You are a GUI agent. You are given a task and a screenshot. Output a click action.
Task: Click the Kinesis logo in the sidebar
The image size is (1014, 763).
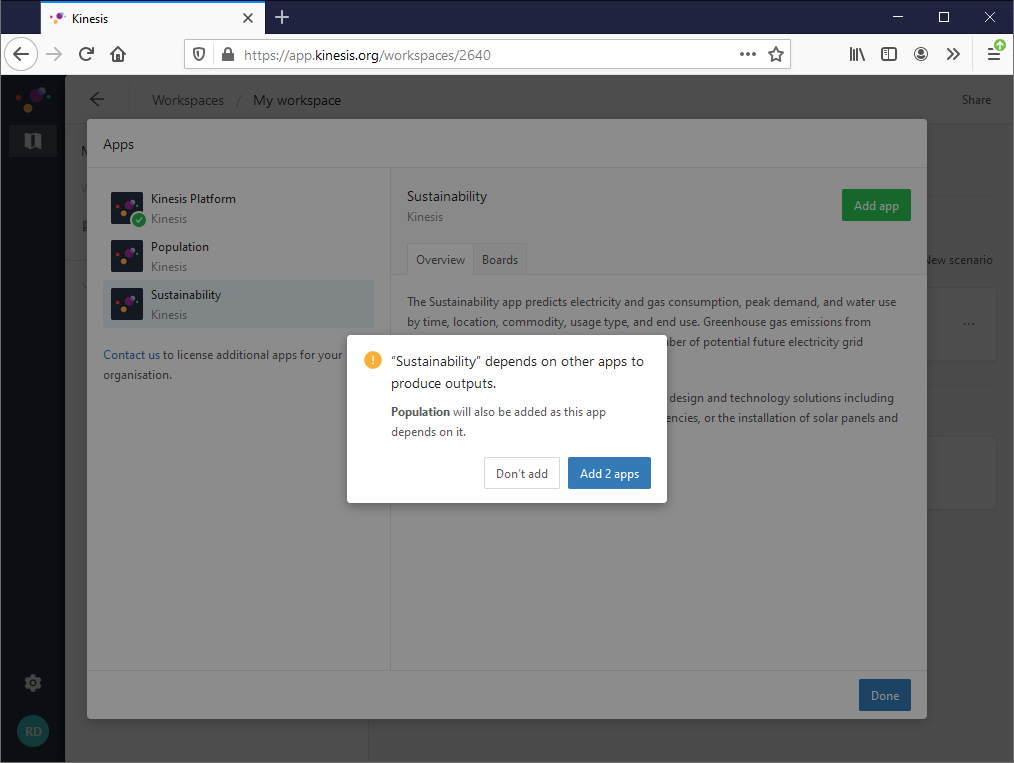click(32, 99)
